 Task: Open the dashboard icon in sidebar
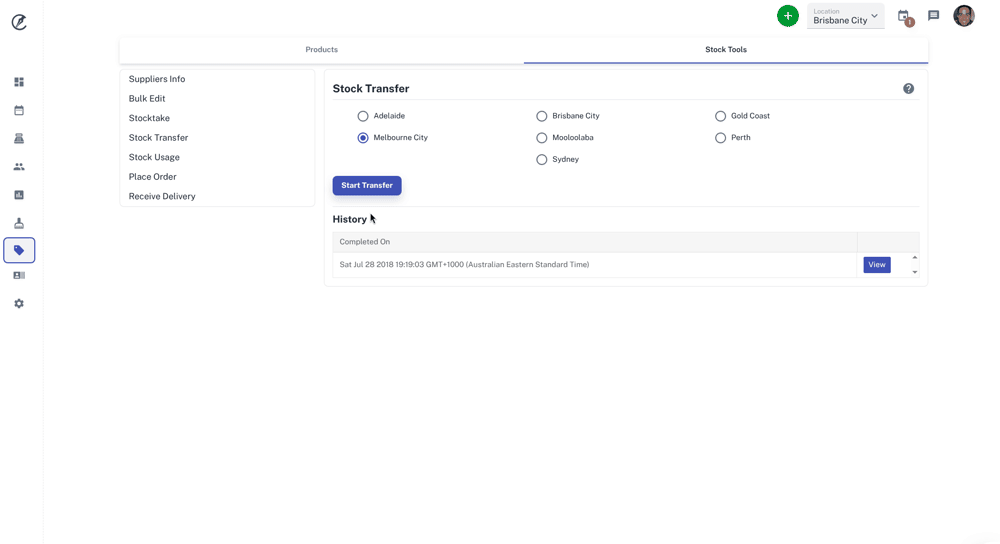19,82
